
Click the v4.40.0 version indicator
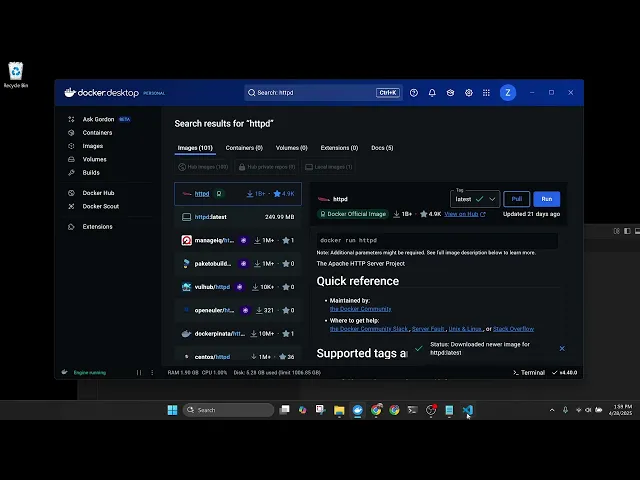pos(564,373)
